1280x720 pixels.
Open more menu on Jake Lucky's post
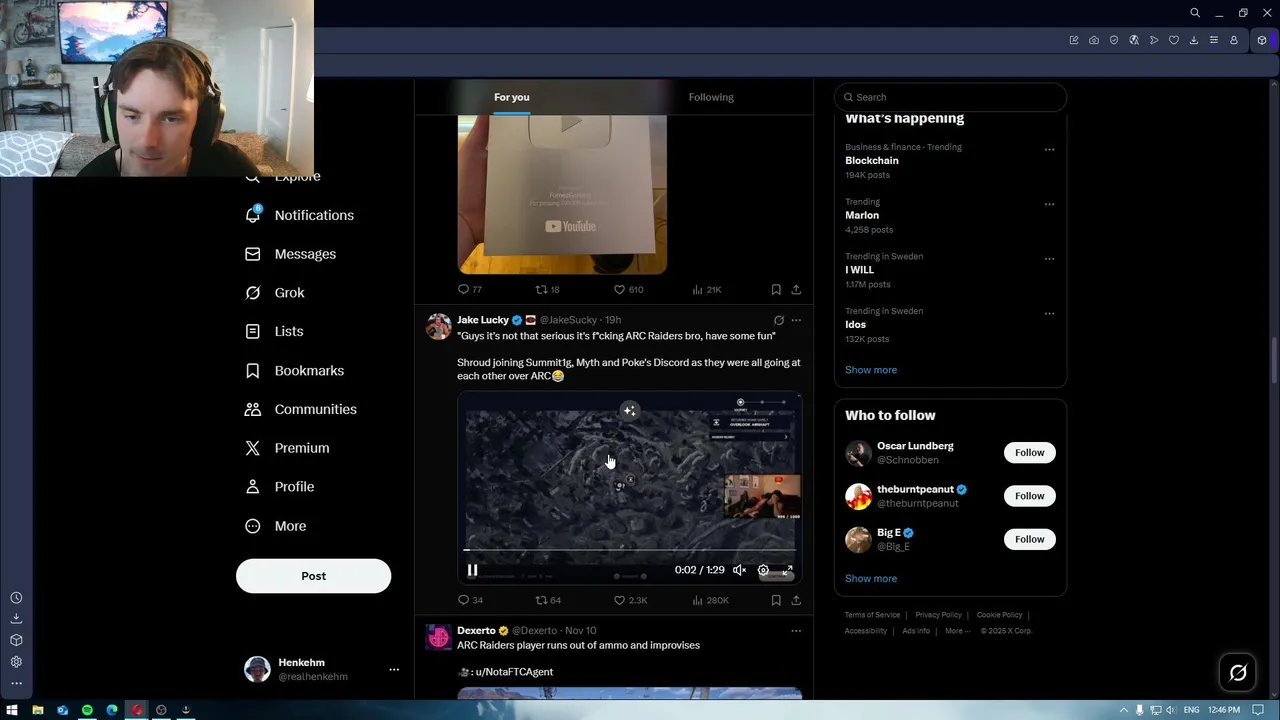click(796, 320)
